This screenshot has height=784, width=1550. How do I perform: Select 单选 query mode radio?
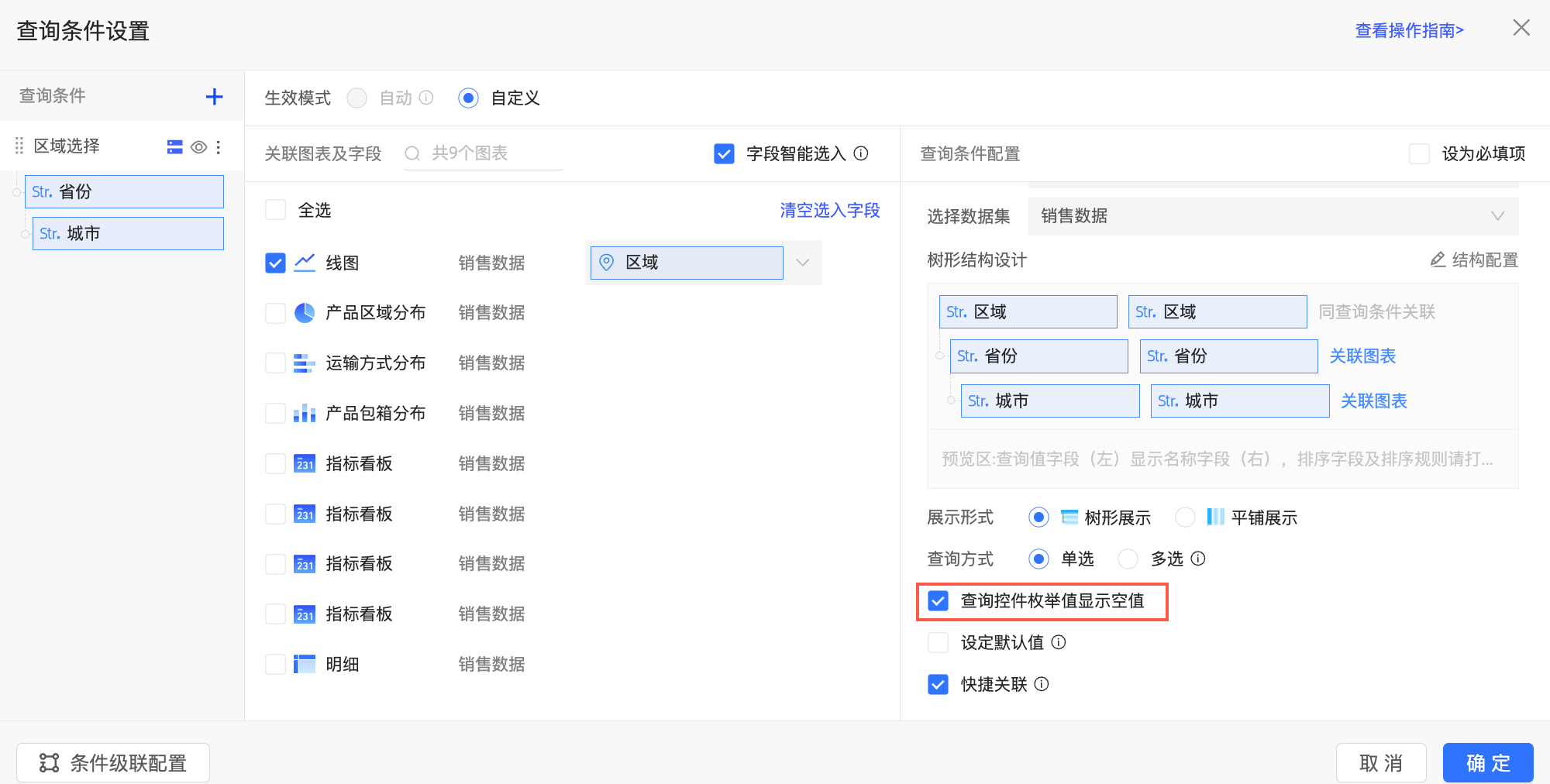point(1038,559)
